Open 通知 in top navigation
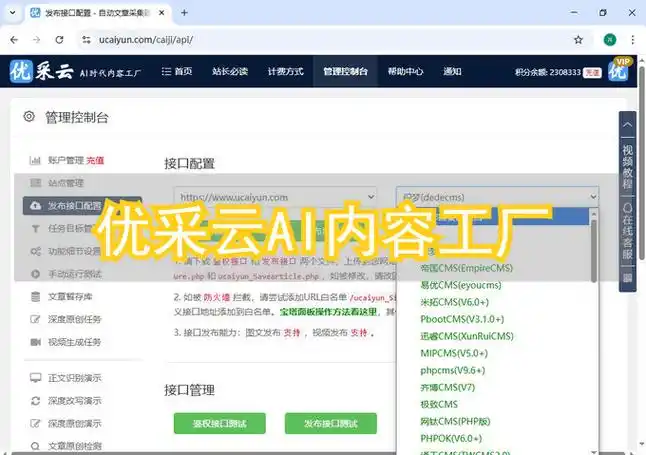 (x=452, y=71)
